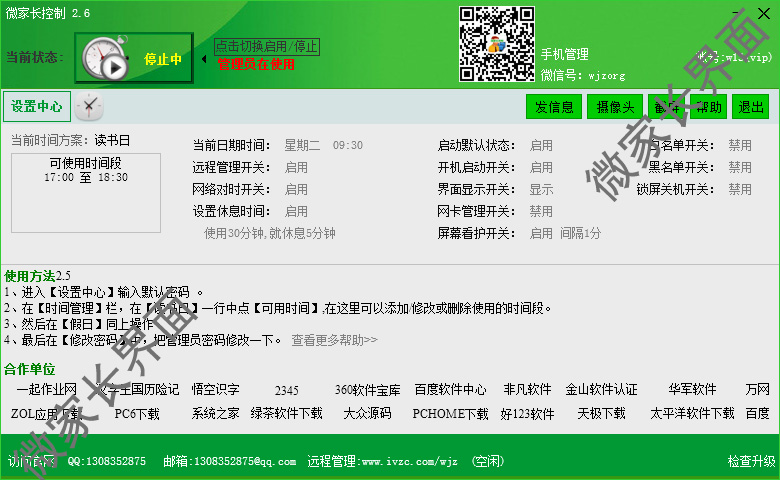This screenshot has height=480, width=780.
Task: Click the 间隔1分 interval text
Action: point(581,233)
